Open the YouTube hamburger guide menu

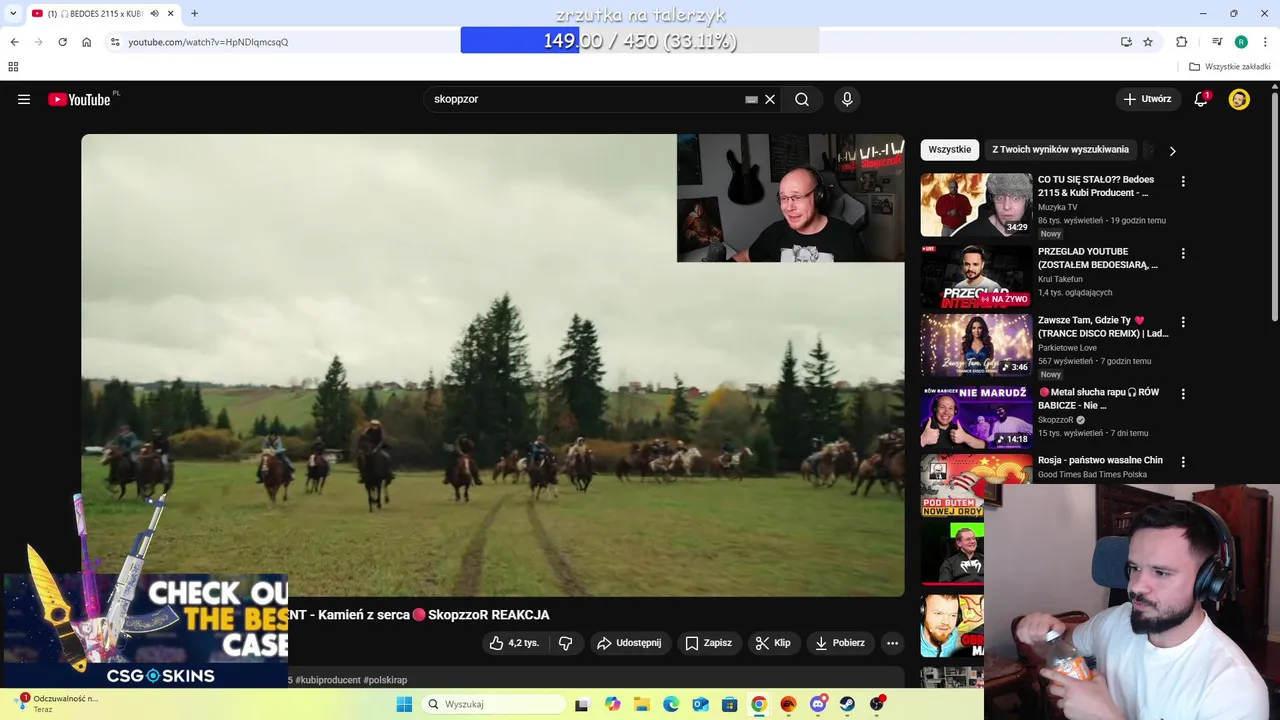(24, 99)
